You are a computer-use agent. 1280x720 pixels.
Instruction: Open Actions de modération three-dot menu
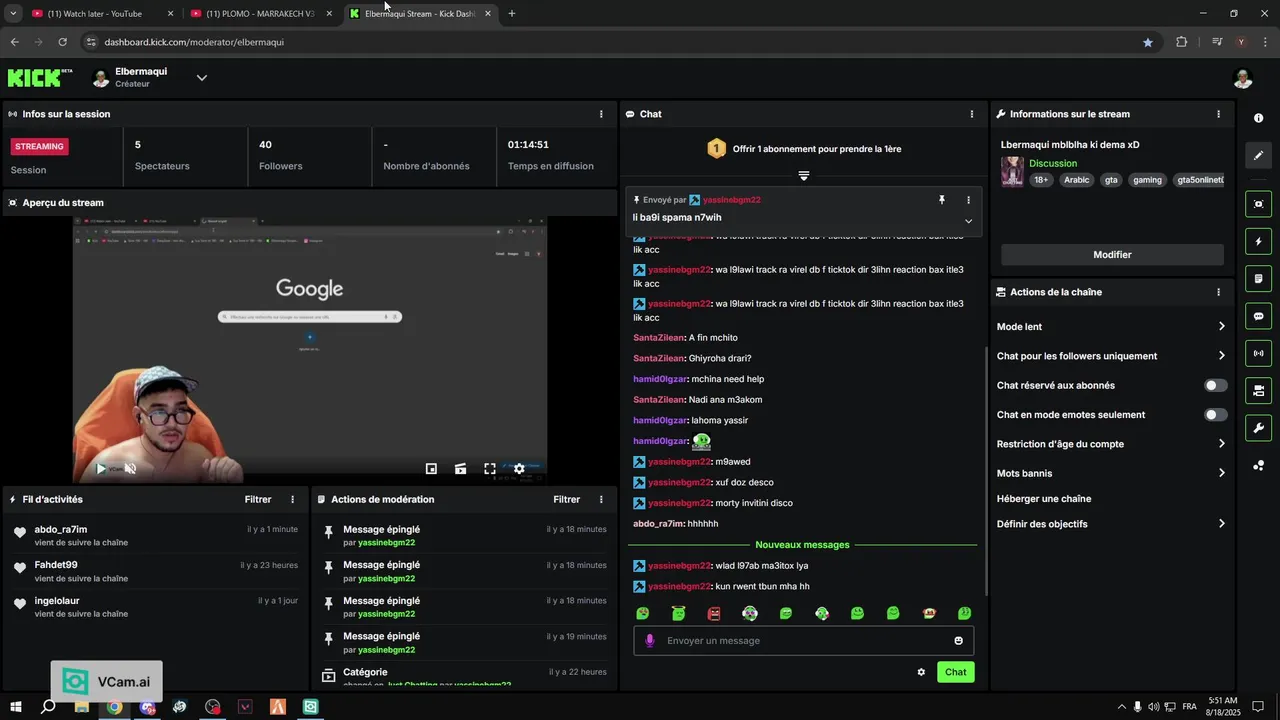point(601,499)
